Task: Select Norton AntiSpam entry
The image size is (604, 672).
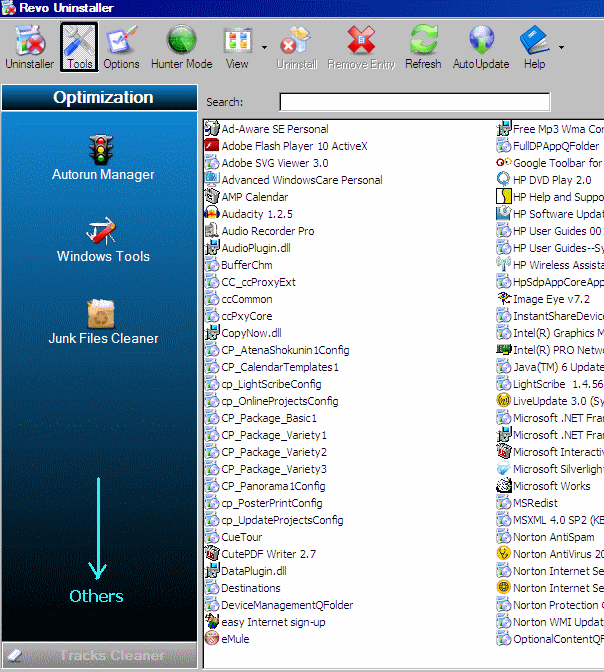Action: click(x=546, y=537)
